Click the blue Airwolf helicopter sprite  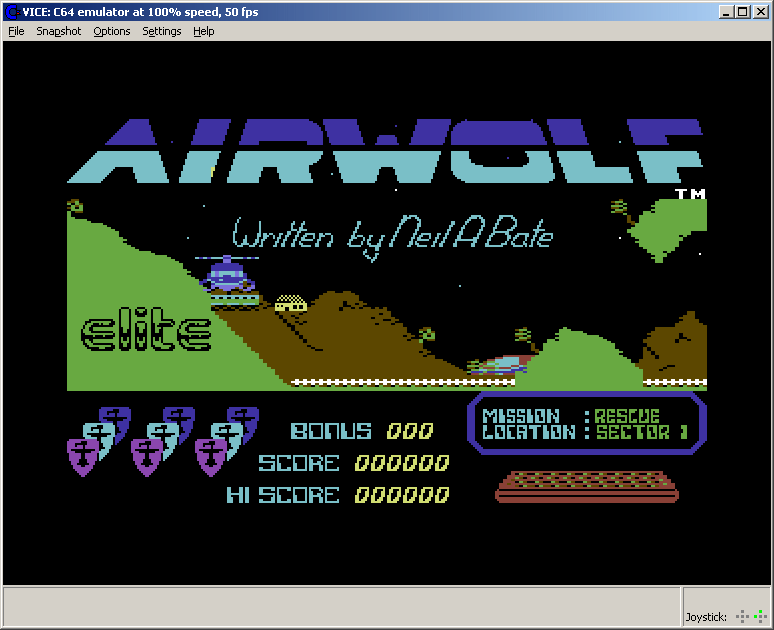(x=230, y=273)
